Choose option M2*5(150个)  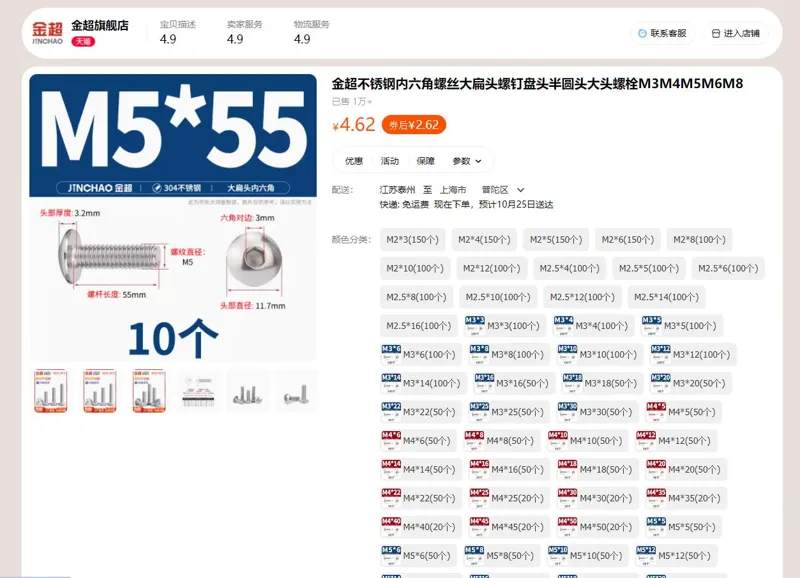(556, 240)
